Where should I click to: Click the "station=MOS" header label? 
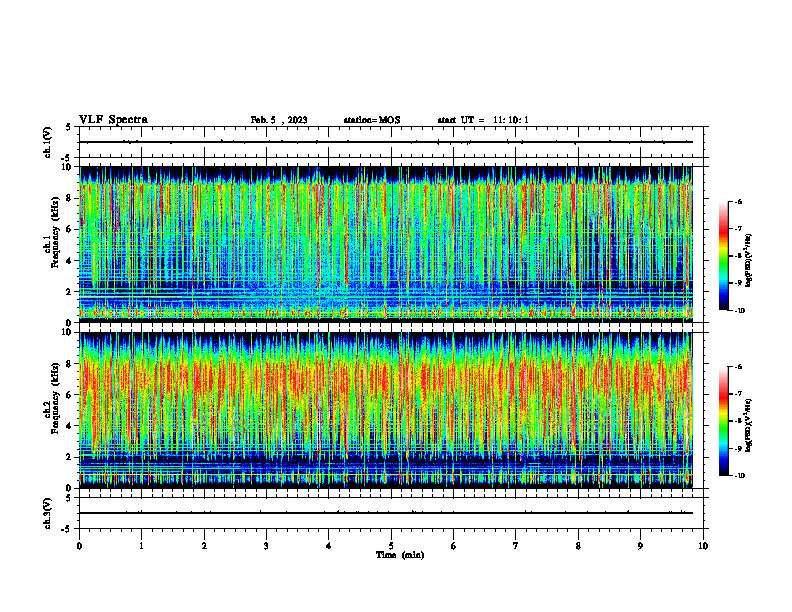pyautogui.click(x=372, y=120)
